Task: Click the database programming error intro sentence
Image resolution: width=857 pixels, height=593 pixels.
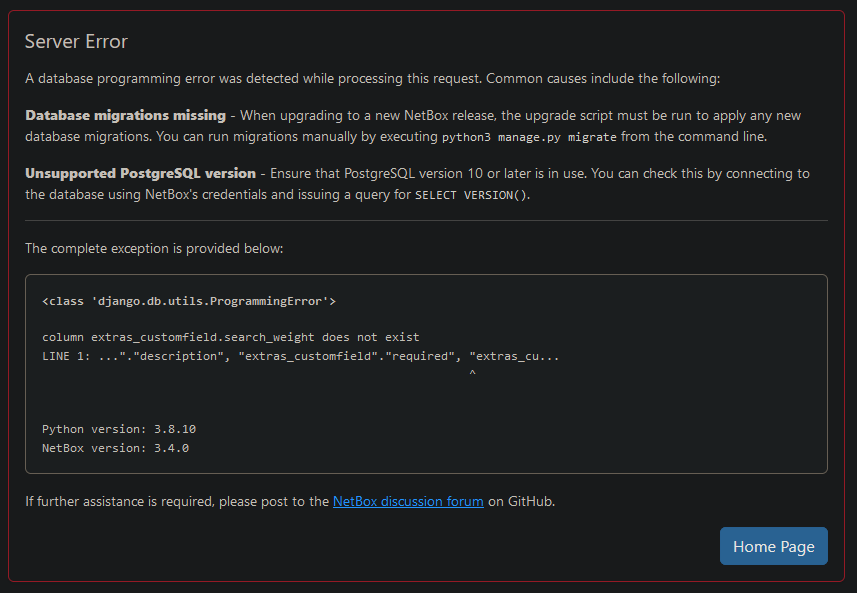Action: [x=372, y=79]
